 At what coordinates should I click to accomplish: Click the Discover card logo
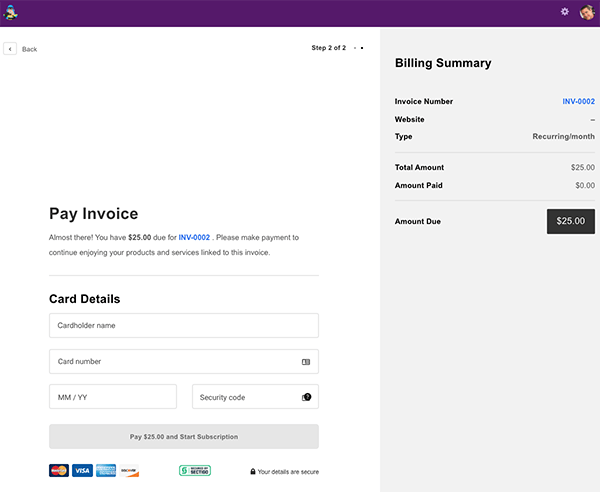(x=128, y=471)
